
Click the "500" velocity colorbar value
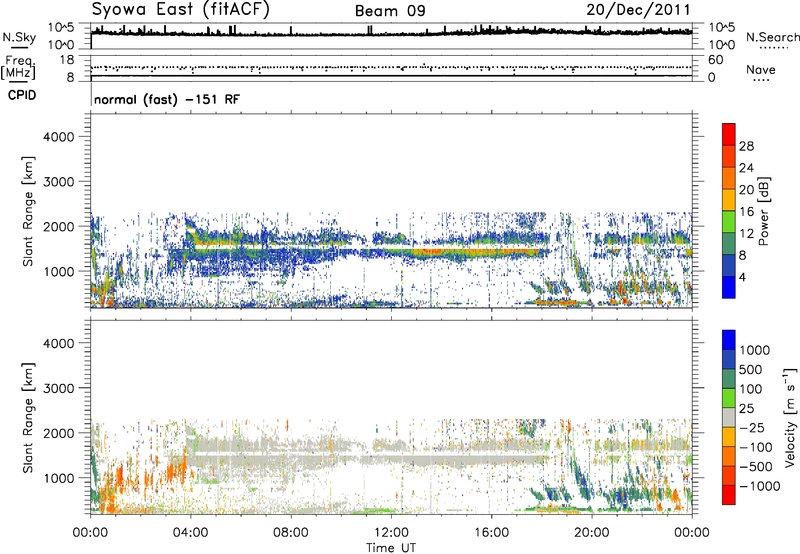pyautogui.click(x=751, y=369)
